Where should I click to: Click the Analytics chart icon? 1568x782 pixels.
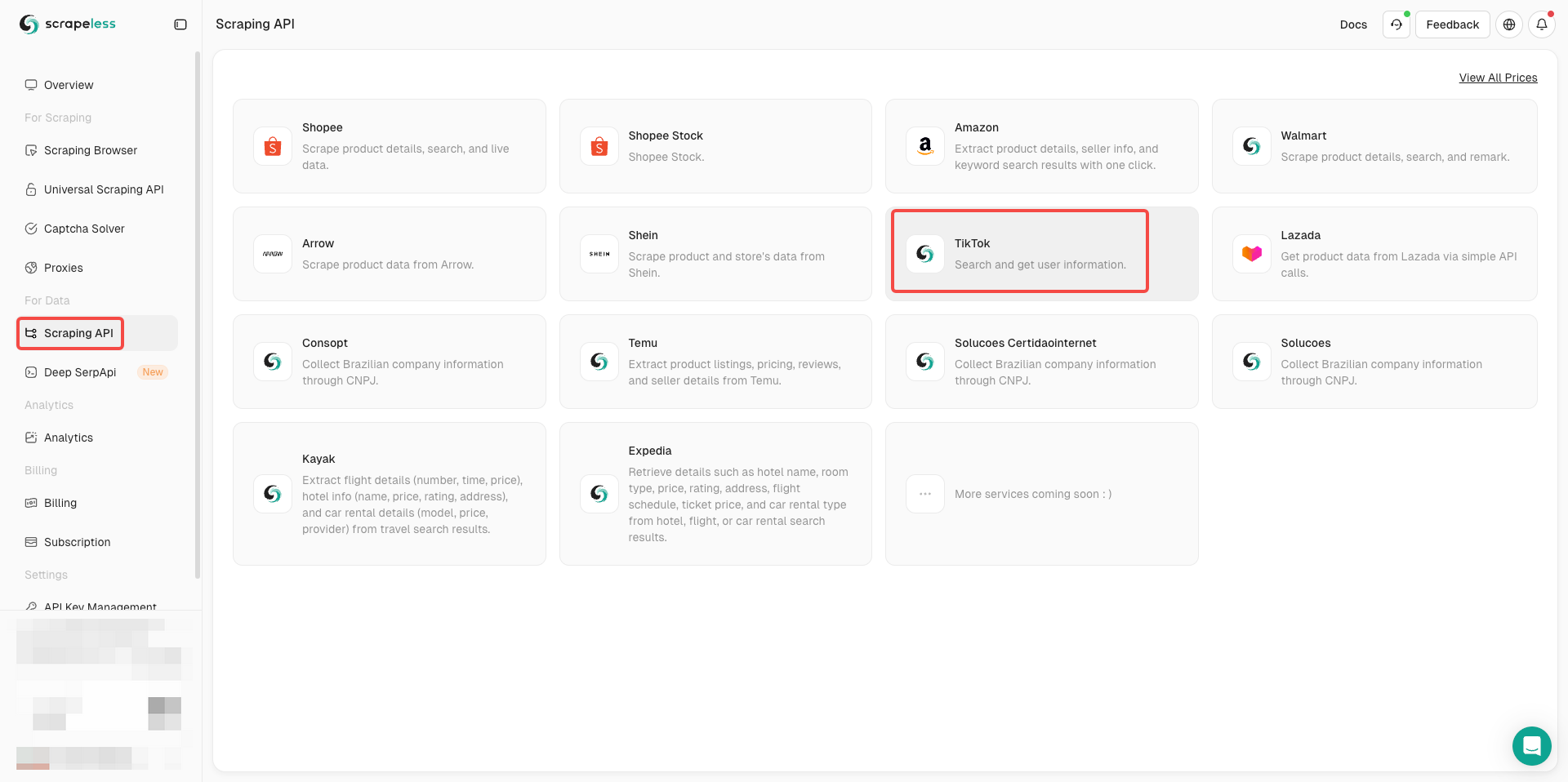31,438
